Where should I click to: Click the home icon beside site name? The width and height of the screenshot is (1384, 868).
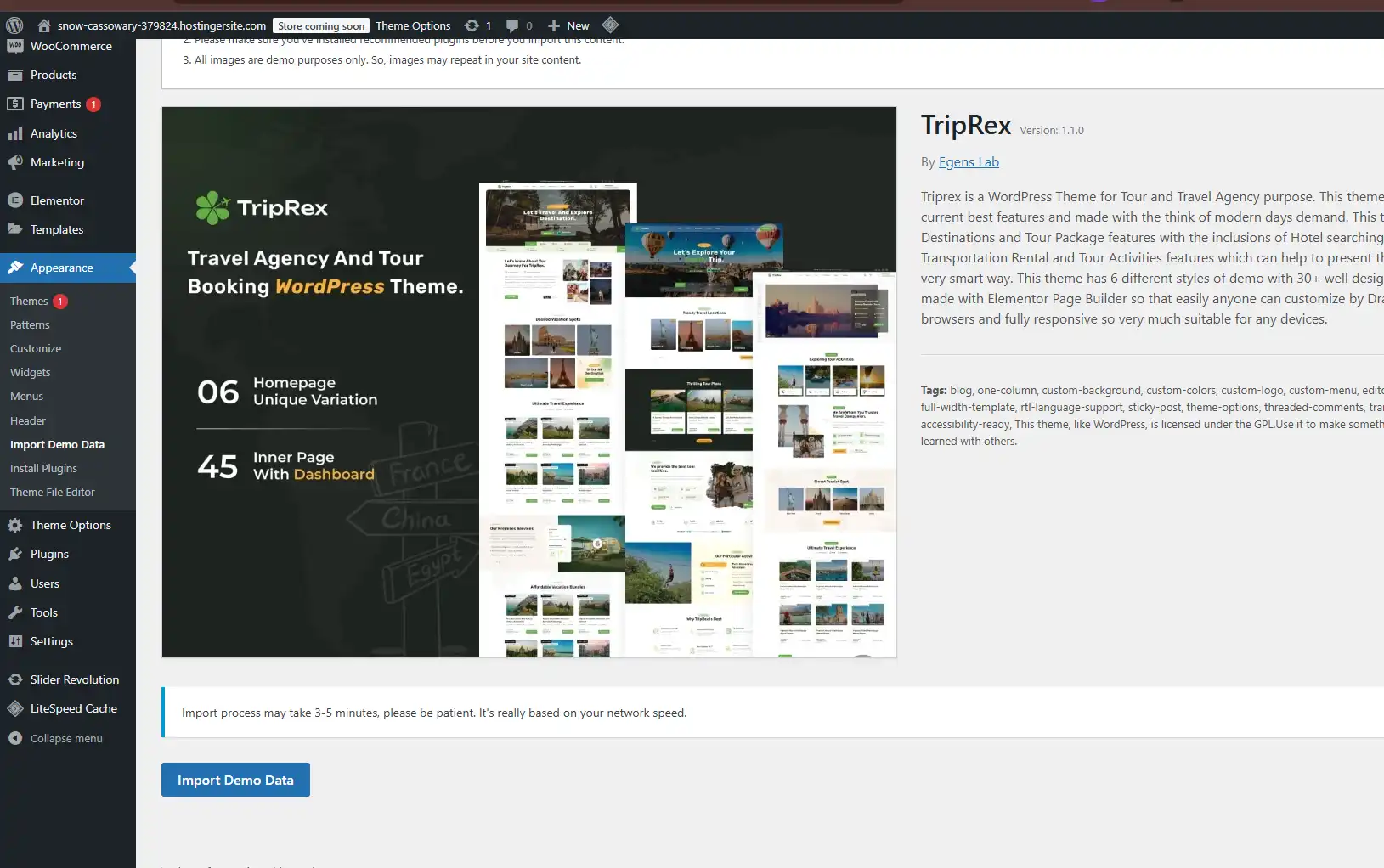click(x=44, y=25)
